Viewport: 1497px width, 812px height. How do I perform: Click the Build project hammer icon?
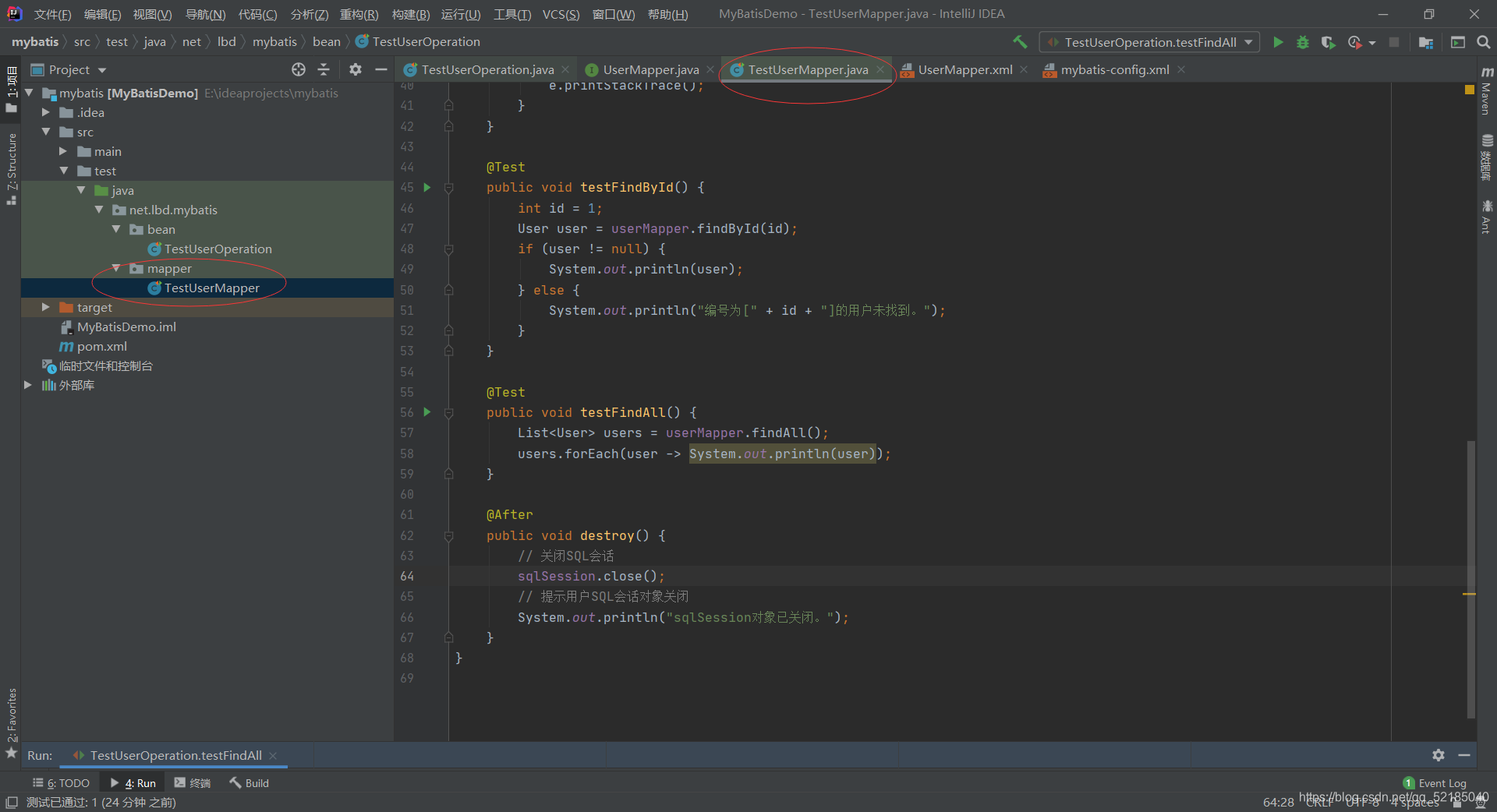pyautogui.click(x=1020, y=42)
